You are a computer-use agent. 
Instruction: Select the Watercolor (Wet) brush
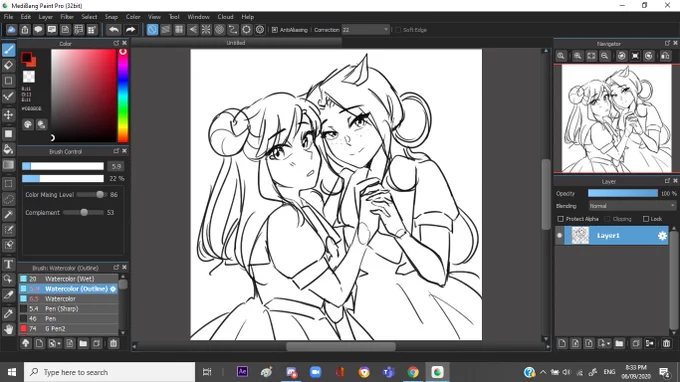click(x=69, y=279)
